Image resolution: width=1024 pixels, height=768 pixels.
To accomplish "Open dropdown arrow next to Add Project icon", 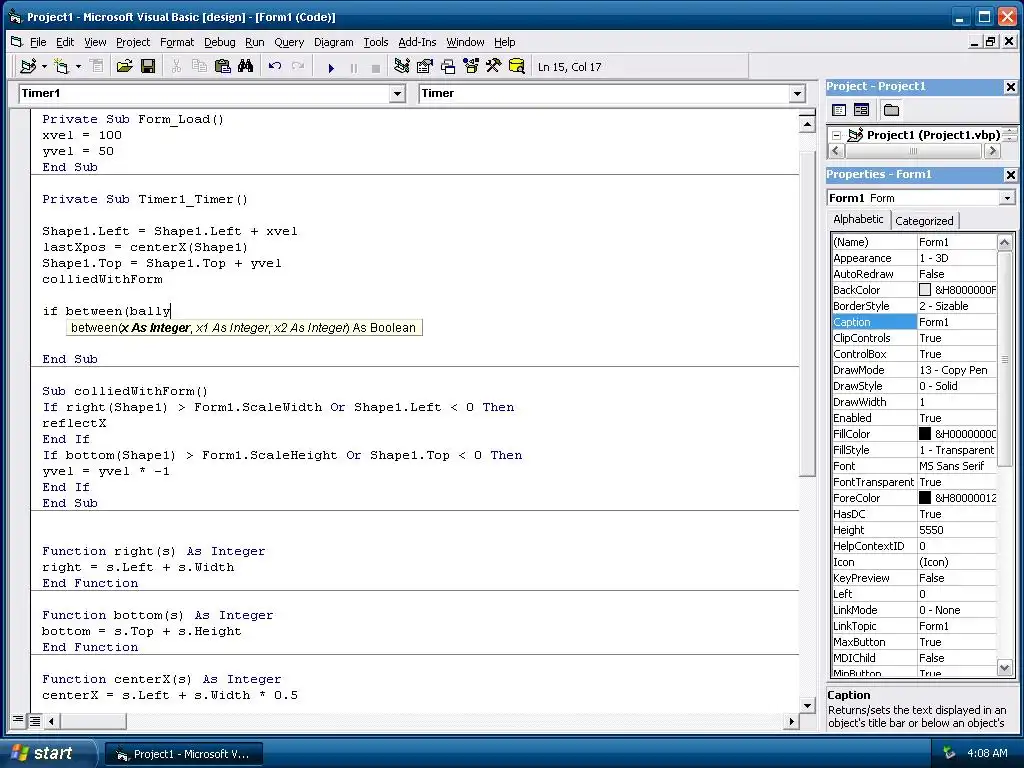I will [x=44, y=66].
